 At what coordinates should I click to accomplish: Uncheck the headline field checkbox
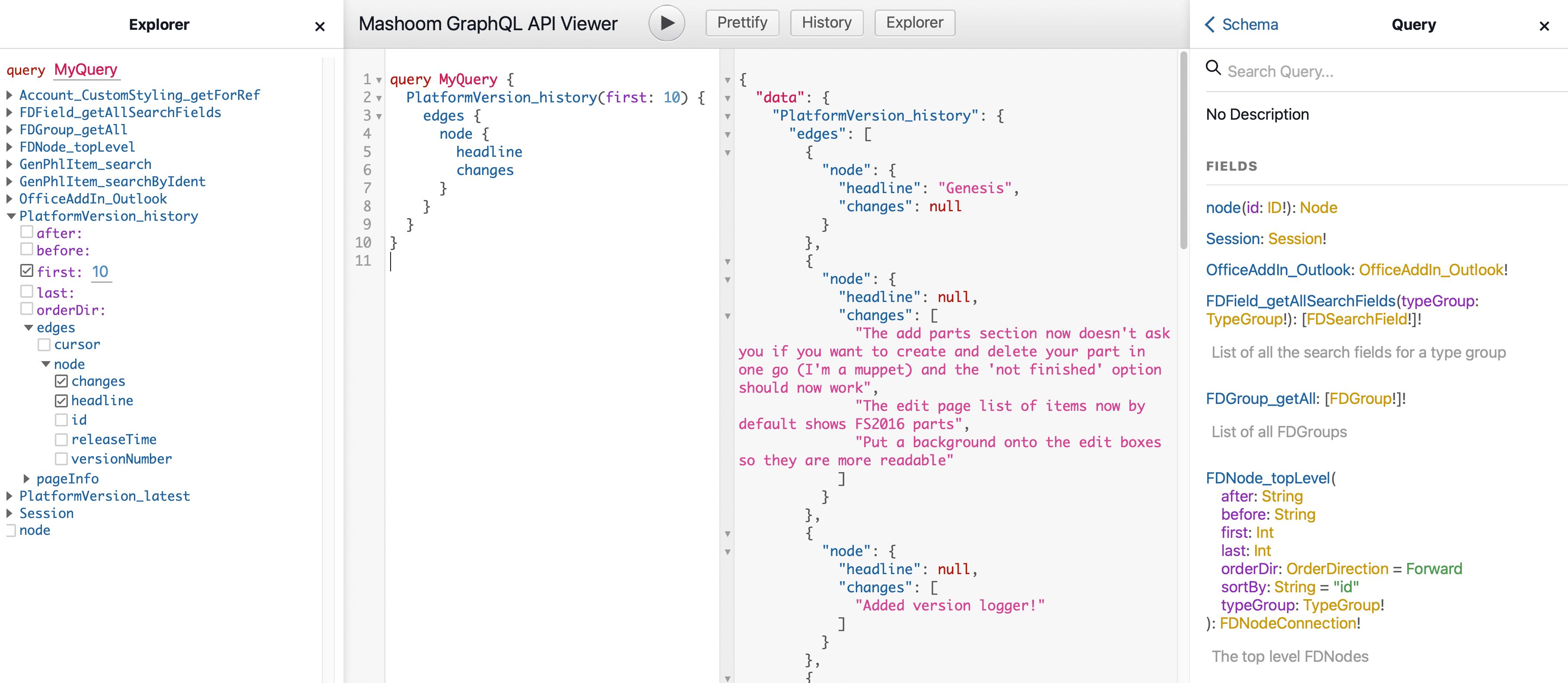61,400
